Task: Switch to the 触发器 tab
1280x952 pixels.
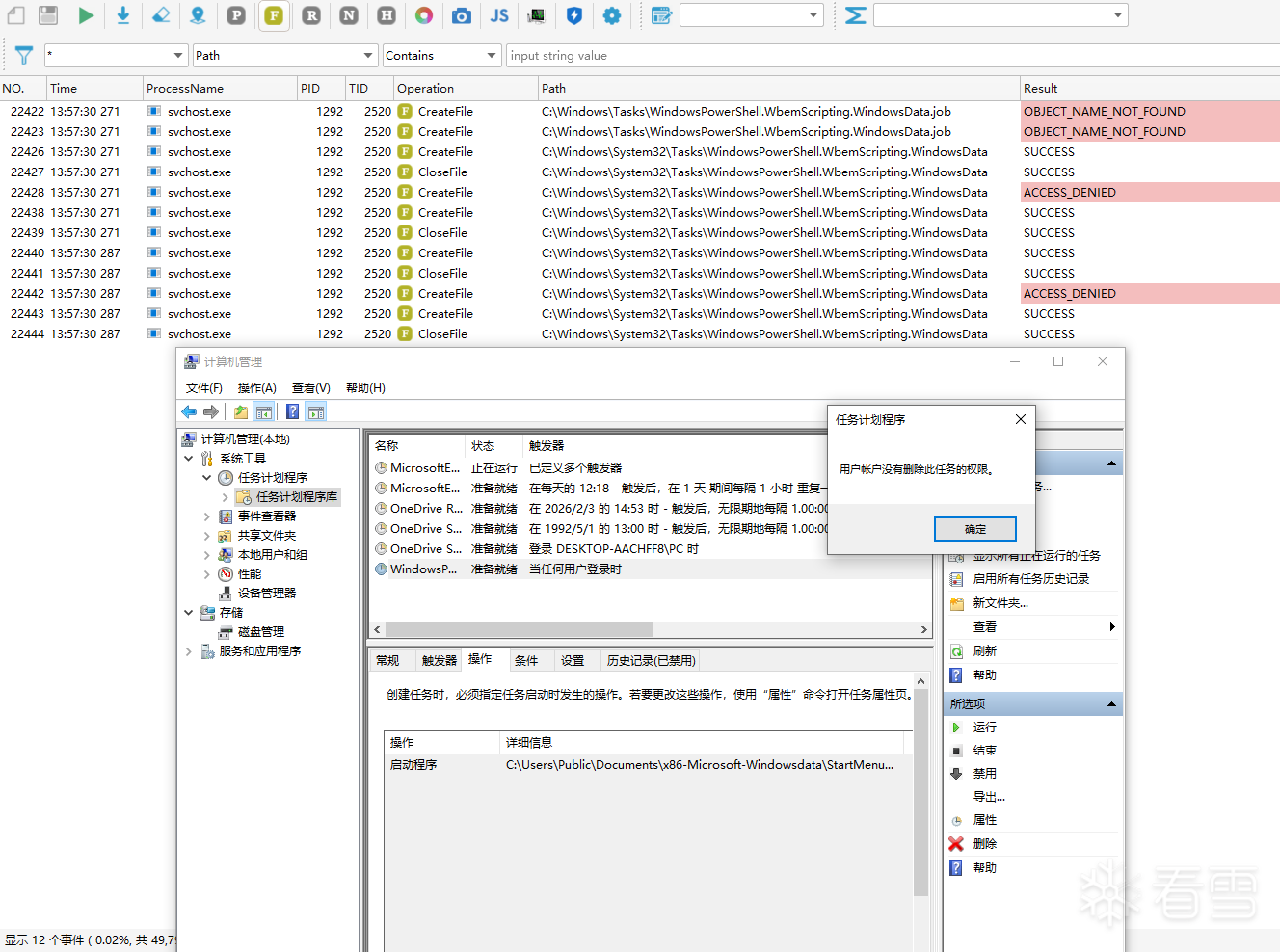Action: pyautogui.click(x=439, y=661)
